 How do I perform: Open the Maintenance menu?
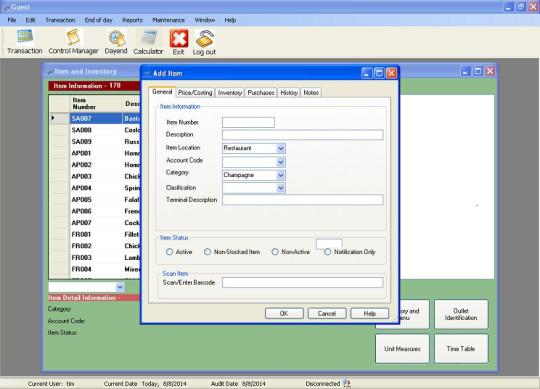(168, 20)
